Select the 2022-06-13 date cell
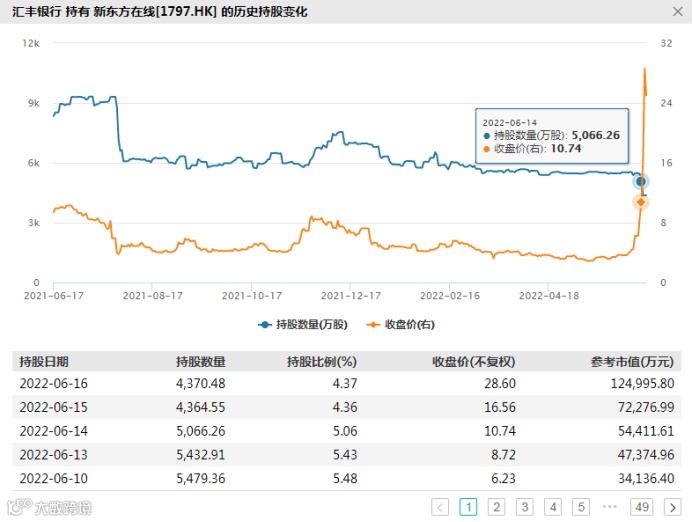 point(53,455)
